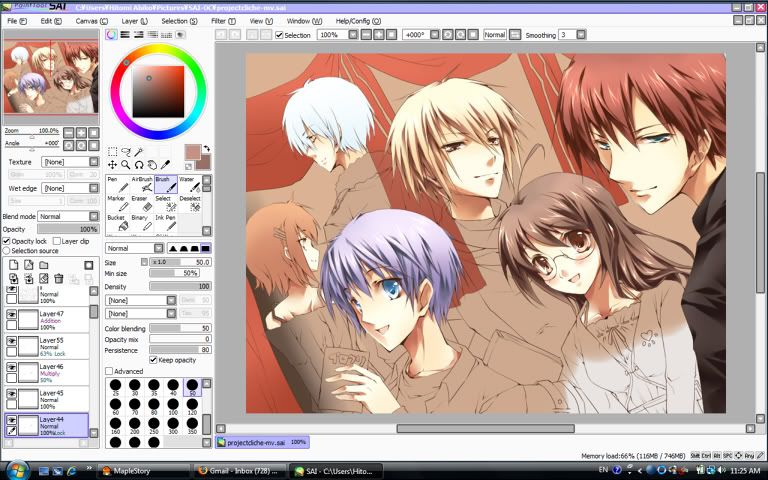The width and height of the screenshot is (768, 480).
Task: Uncheck the Keep opacity checkbox
Action: [153, 360]
